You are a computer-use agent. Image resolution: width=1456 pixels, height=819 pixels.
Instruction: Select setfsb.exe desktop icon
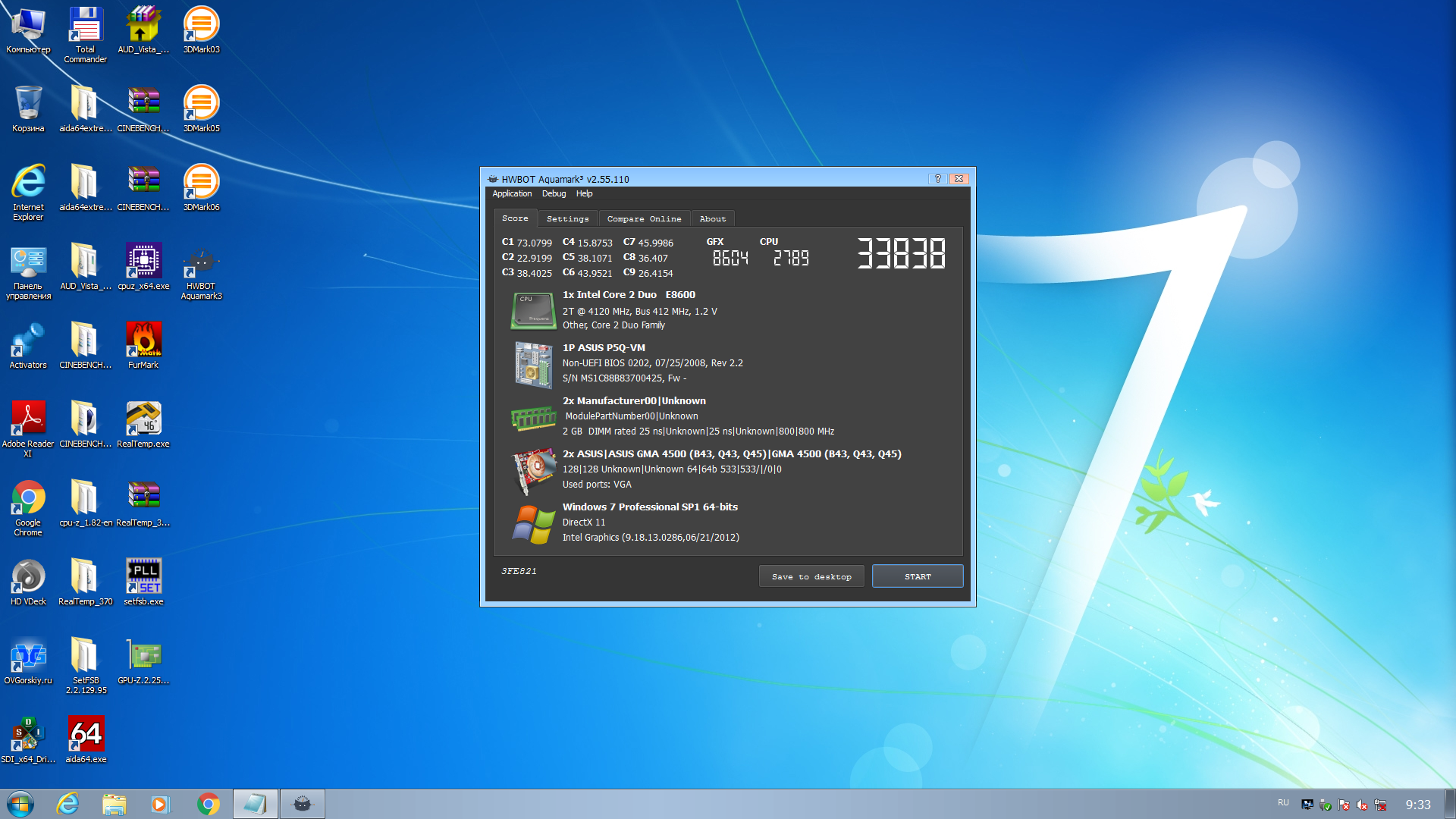pos(143,582)
